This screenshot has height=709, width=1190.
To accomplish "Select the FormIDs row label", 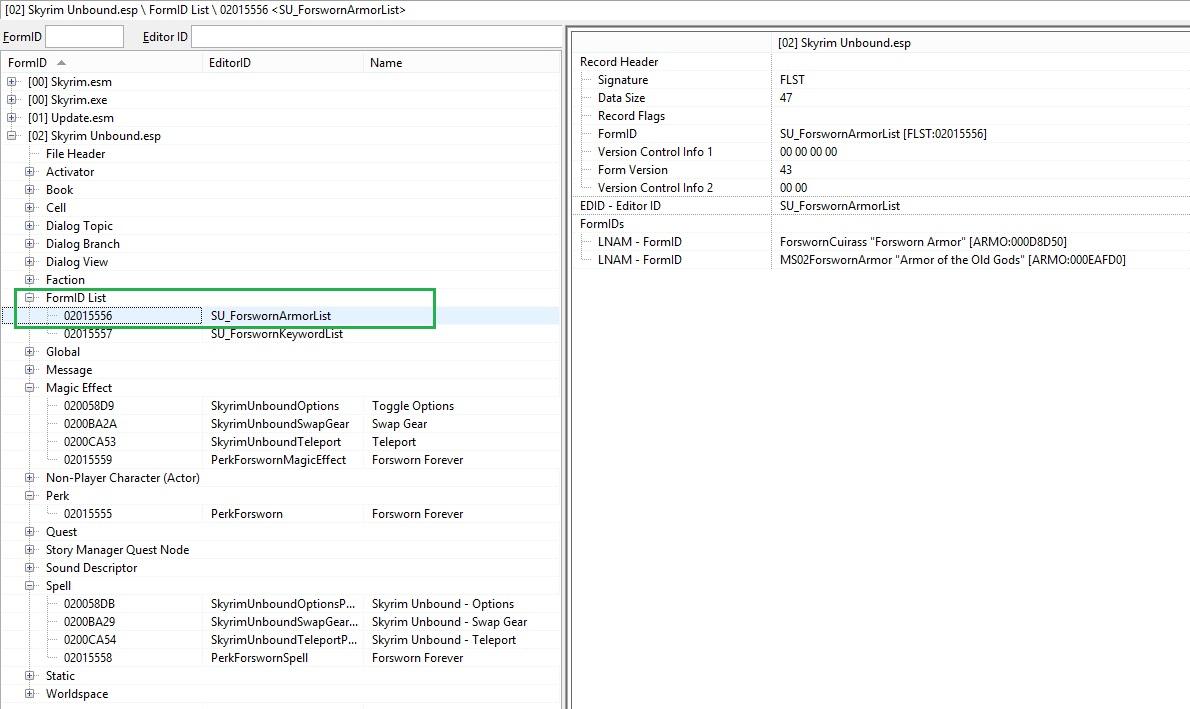I will (602, 224).
